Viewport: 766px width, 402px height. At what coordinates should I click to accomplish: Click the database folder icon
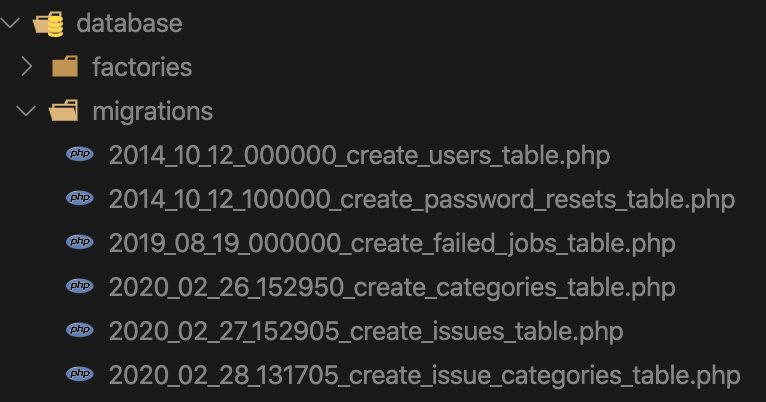point(48,23)
